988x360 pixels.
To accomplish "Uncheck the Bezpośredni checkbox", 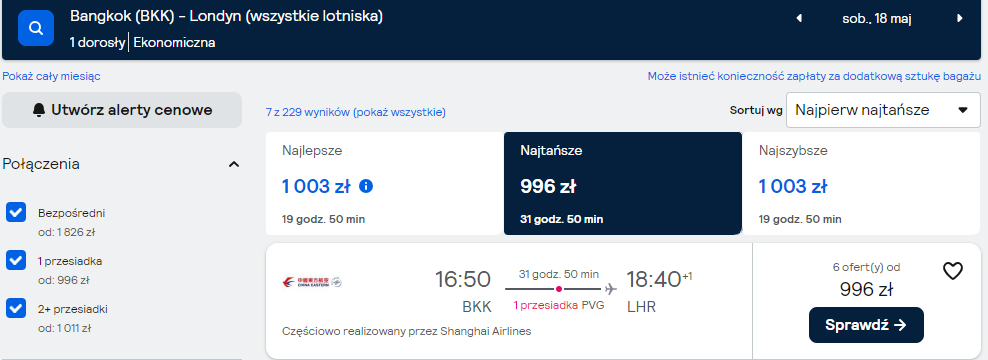I will pyautogui.click(x=16, y=212).
